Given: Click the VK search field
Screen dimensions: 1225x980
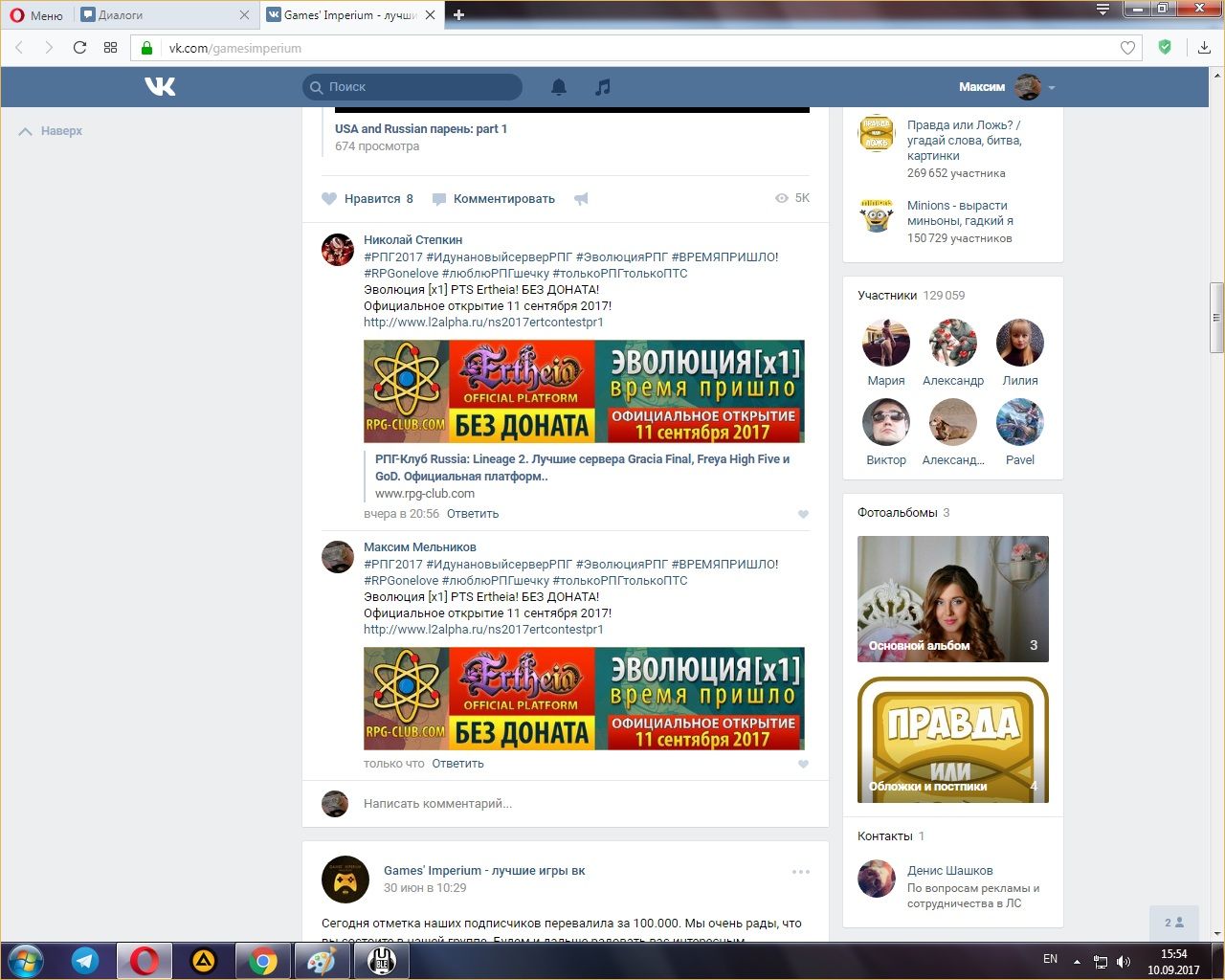Looking at the screenshot, I should point(412,87).
